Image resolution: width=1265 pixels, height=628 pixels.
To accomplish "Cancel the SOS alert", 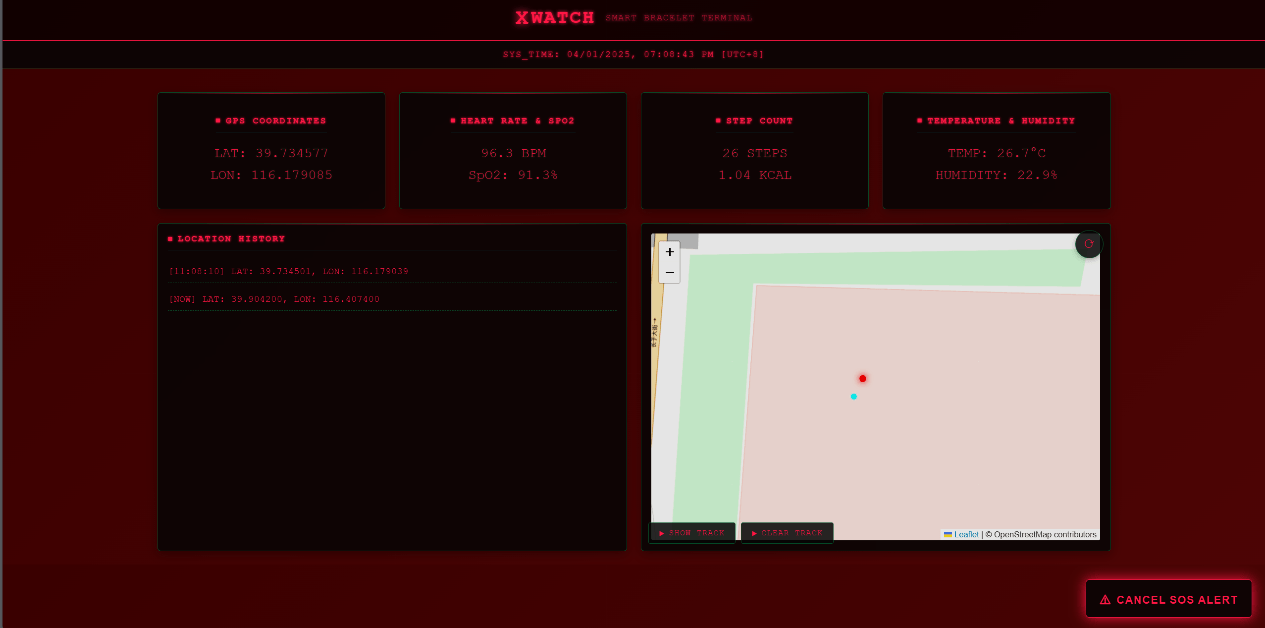I will (x=1169, y=599).
